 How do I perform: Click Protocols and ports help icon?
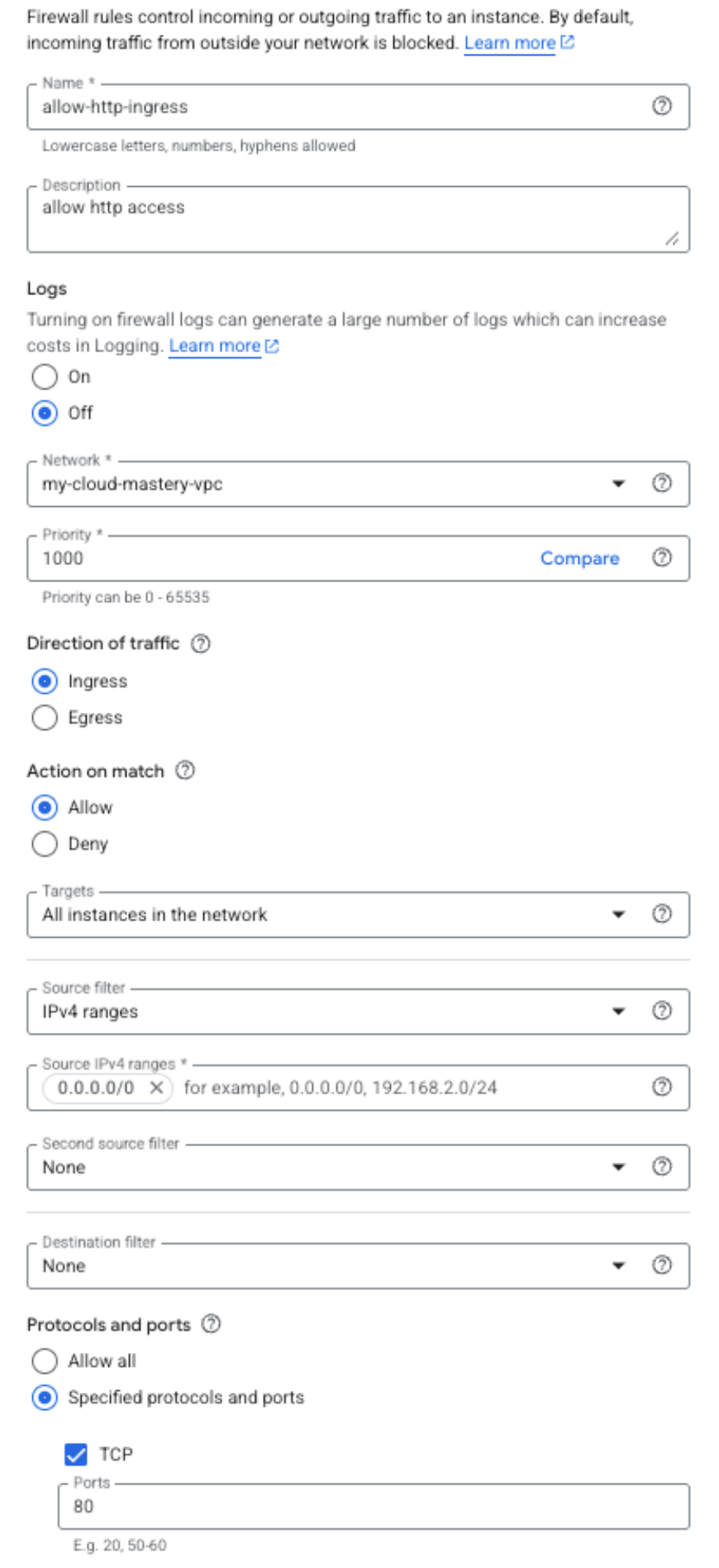coord(212,1324)
